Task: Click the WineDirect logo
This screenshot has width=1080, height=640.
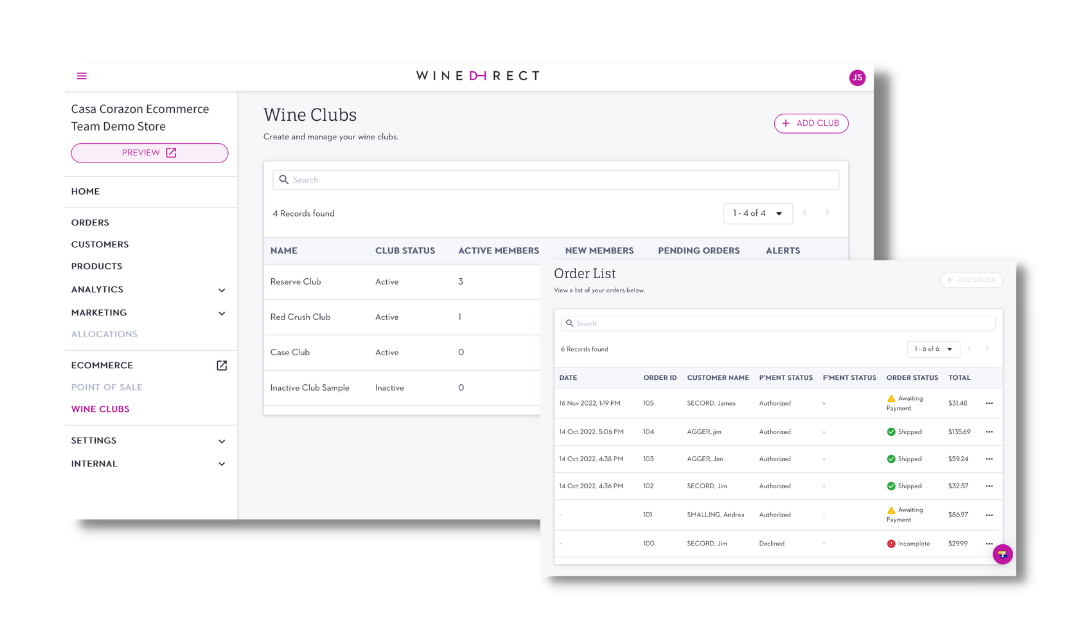Action: 477,76
